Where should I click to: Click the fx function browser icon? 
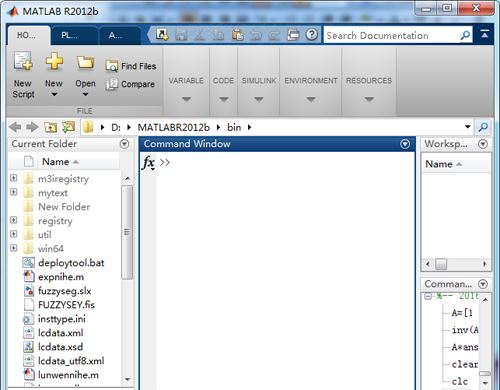(148, 163)
